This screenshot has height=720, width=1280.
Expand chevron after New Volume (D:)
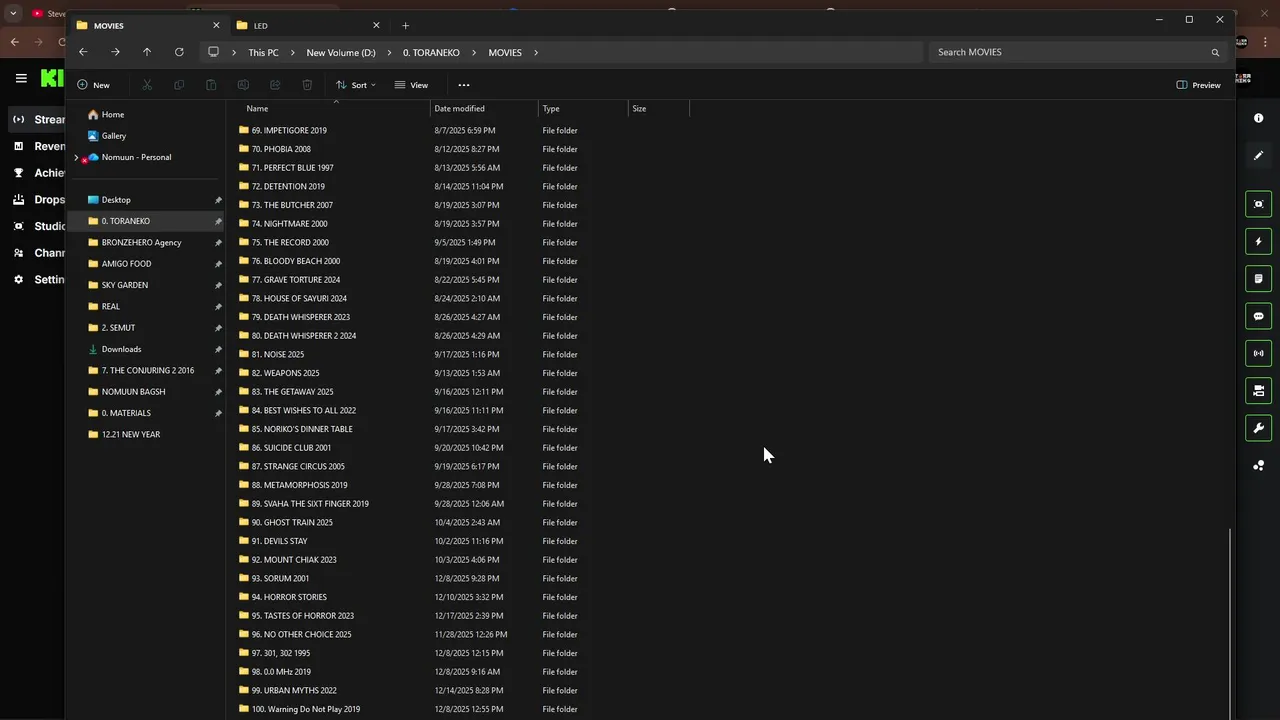[389, 52]
